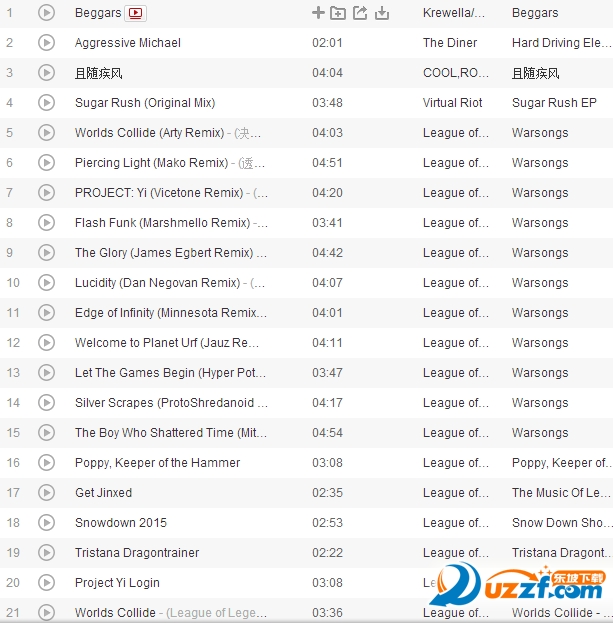Play Piercing Light (Mako Remix)
613x623 pixels.
[x=46, y=163]
